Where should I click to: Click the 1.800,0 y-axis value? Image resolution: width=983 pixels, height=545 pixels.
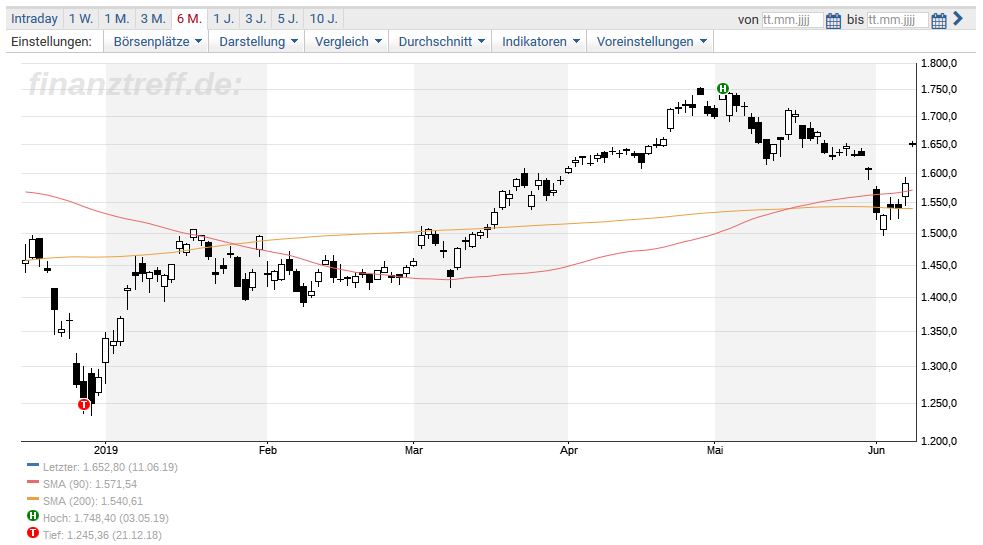938,63
